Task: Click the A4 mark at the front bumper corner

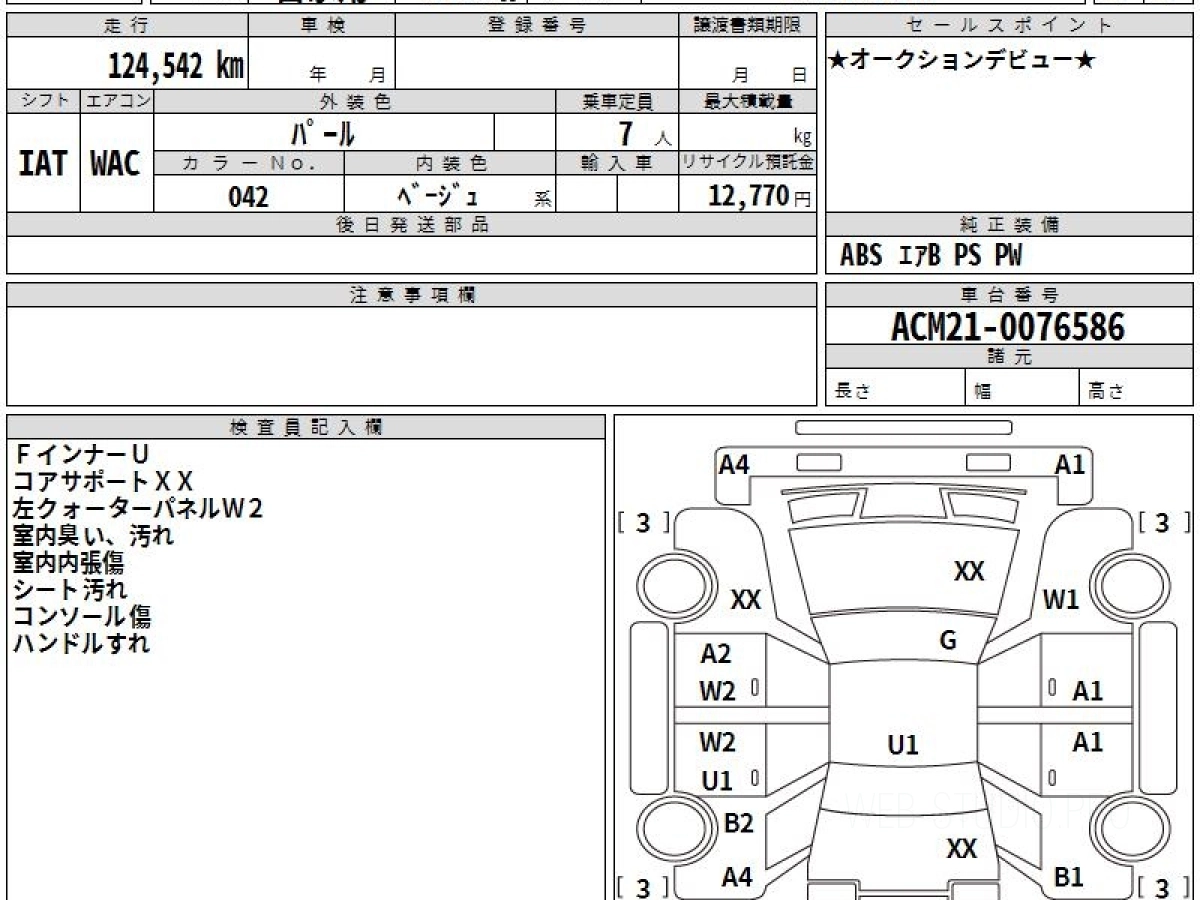Action: tap(734, 464)
